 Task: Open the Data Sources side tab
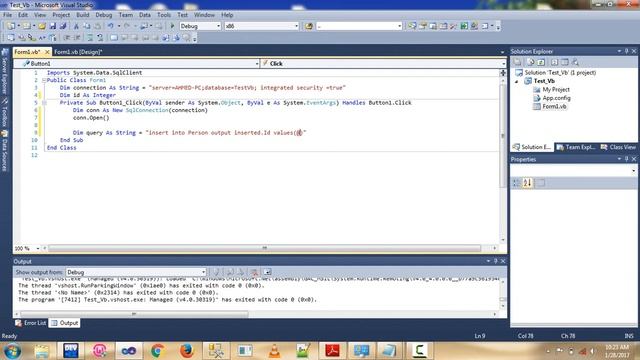(x=4, y=151)
